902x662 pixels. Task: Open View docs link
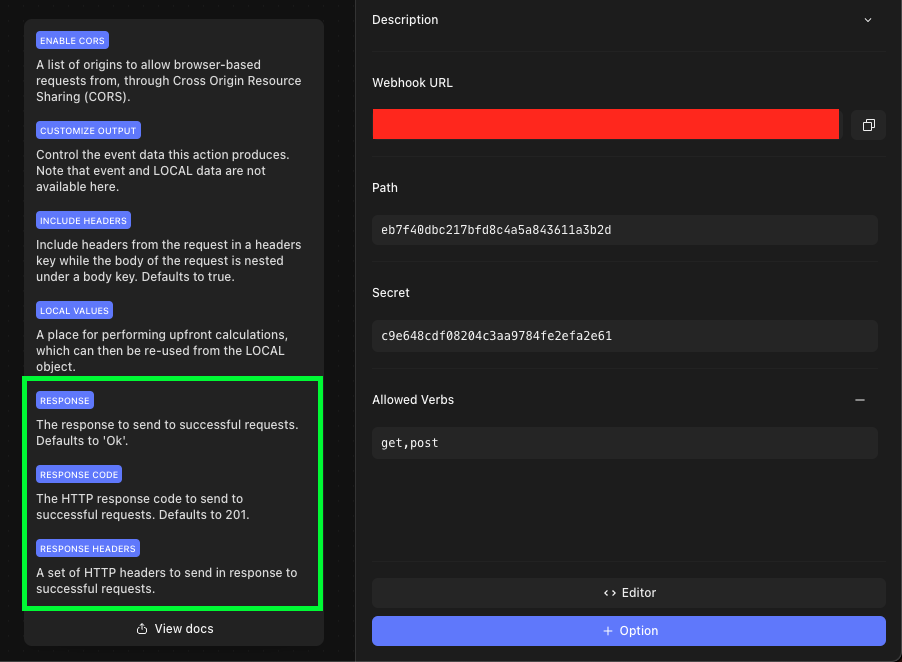(x=174, y=629)
